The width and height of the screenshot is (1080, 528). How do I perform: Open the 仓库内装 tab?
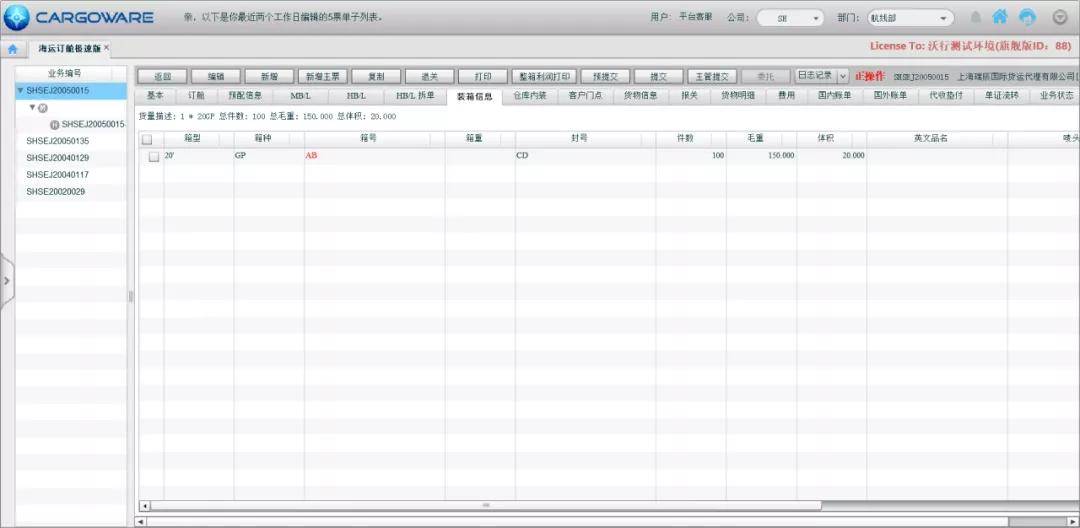click(530, 96)
